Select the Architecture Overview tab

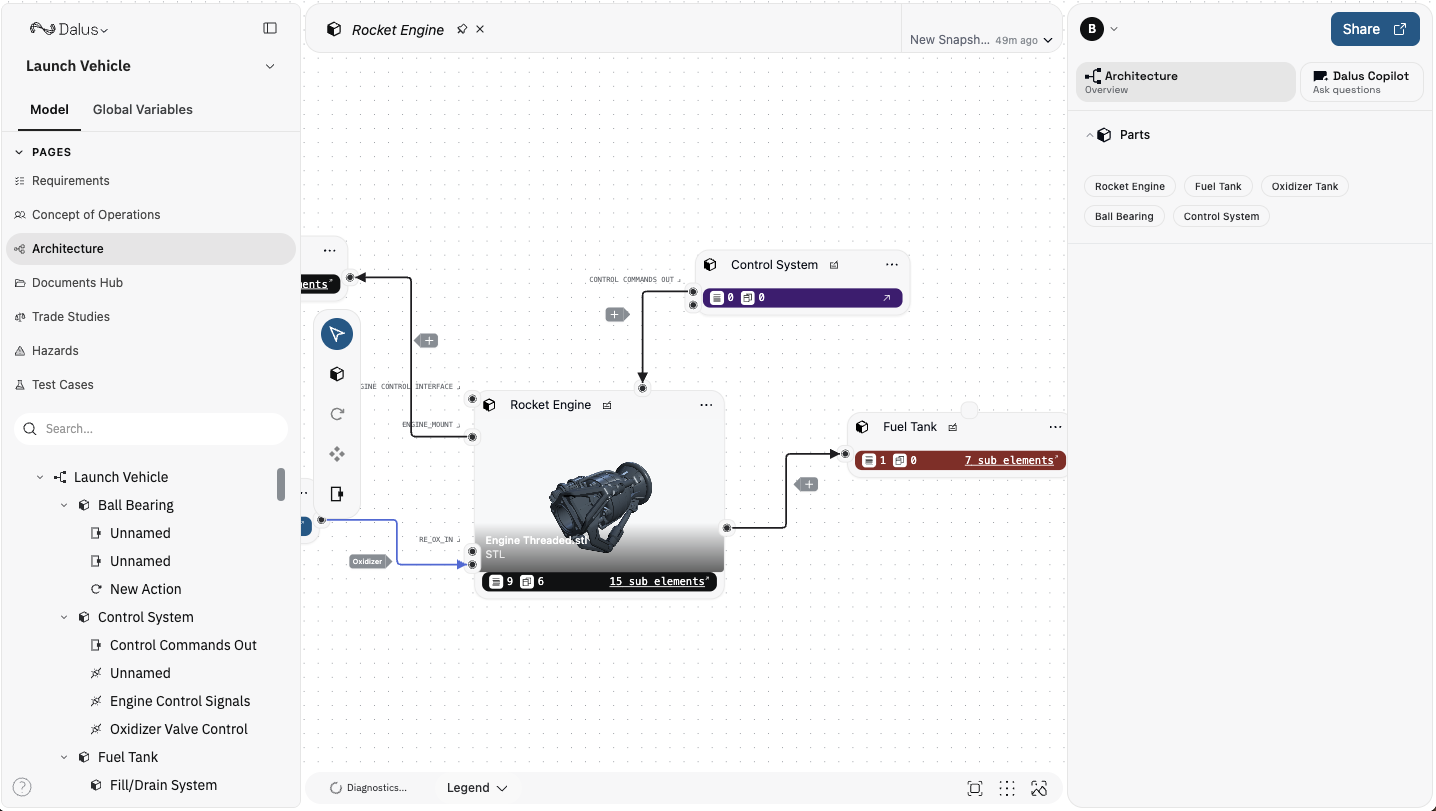pyautogui.click(x=1185, y=82)
